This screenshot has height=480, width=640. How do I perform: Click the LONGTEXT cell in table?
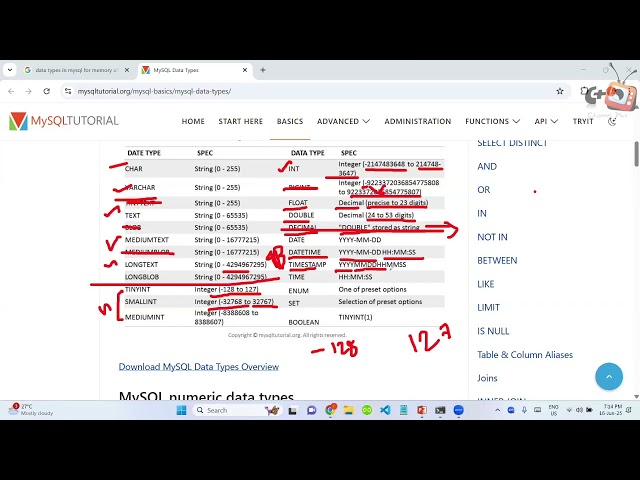pyautogui.click(x=141, y=264)
